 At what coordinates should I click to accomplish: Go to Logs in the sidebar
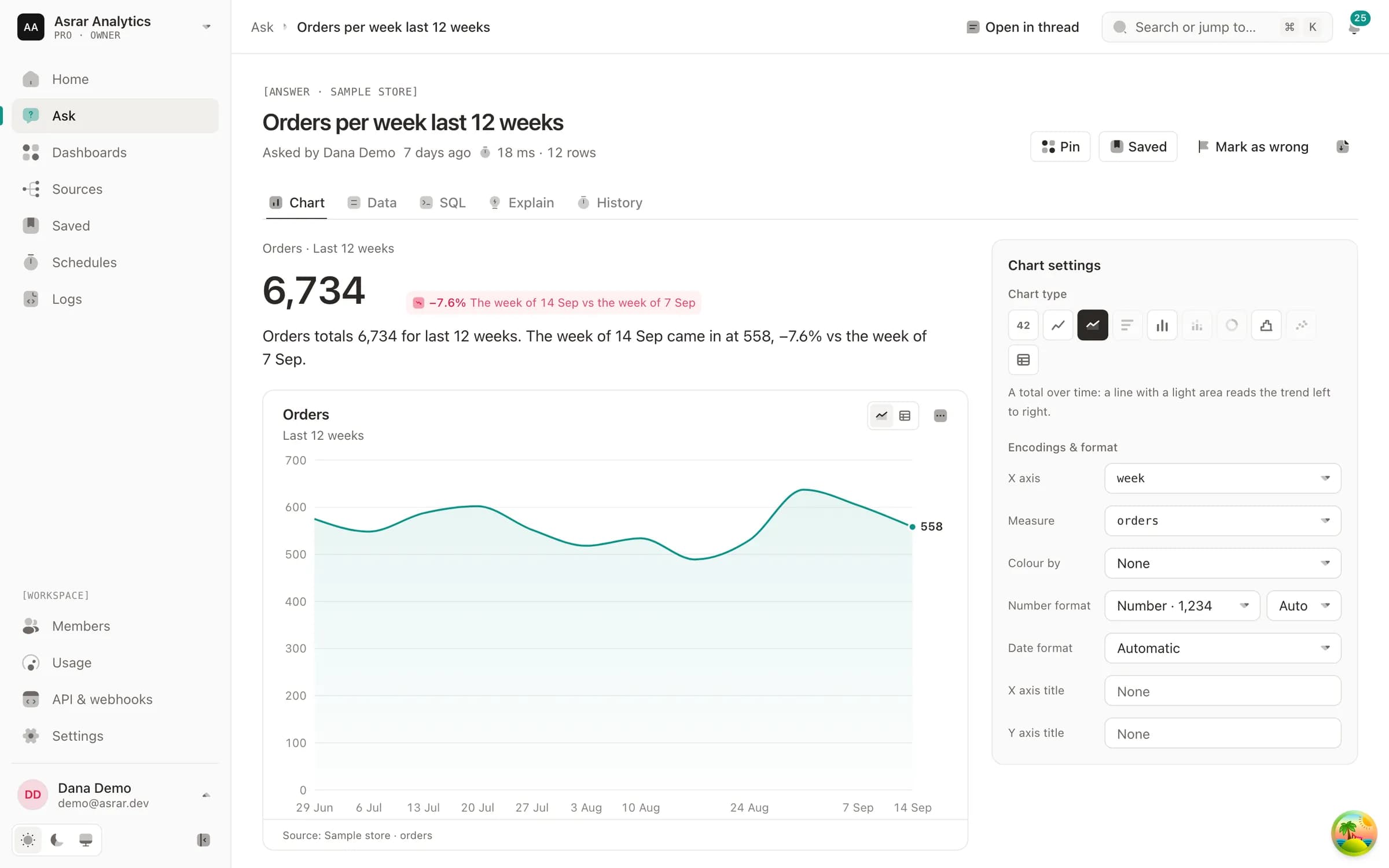[x=115, y=299]
